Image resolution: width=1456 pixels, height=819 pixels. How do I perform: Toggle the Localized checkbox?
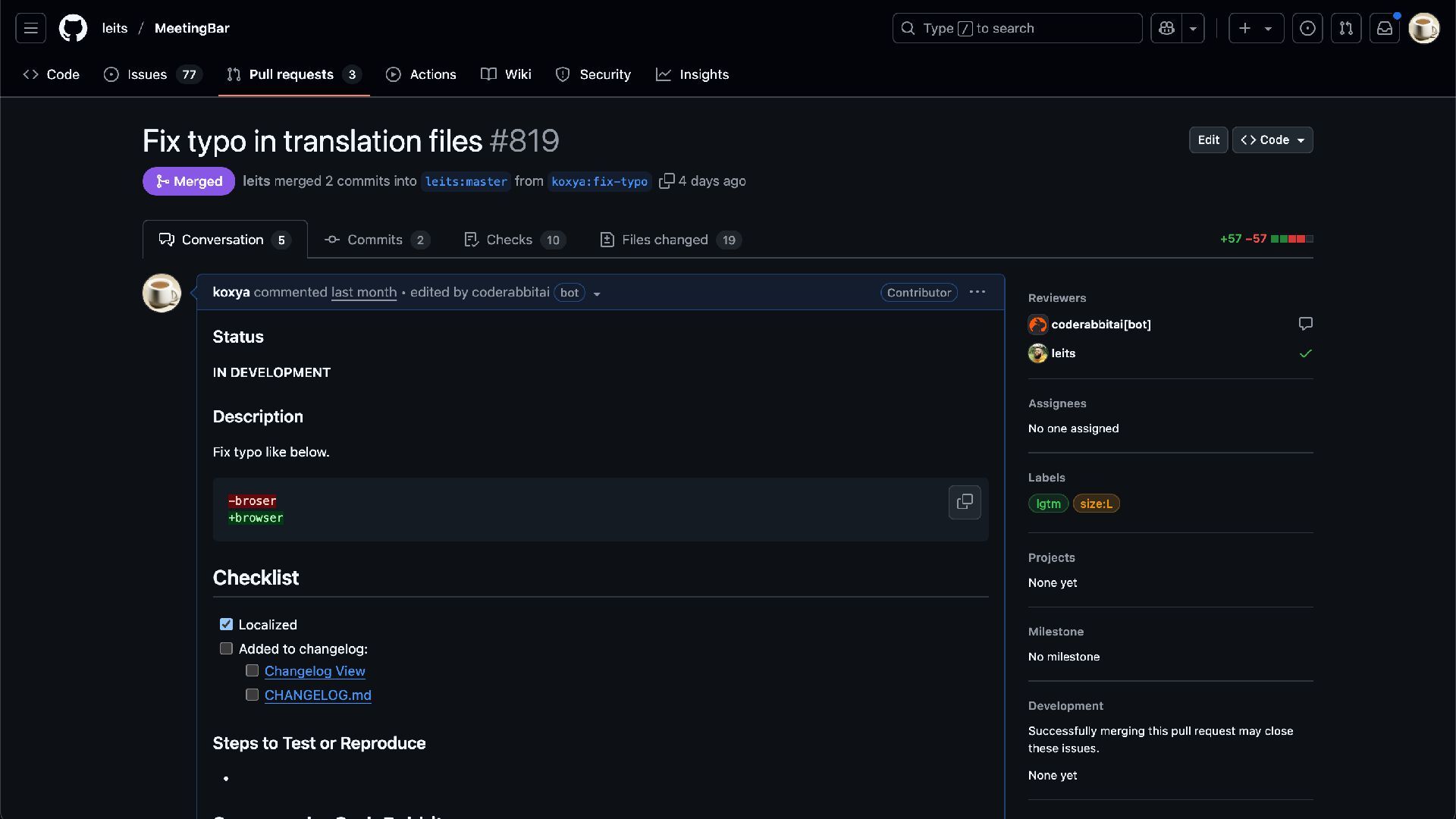[226, 624]
